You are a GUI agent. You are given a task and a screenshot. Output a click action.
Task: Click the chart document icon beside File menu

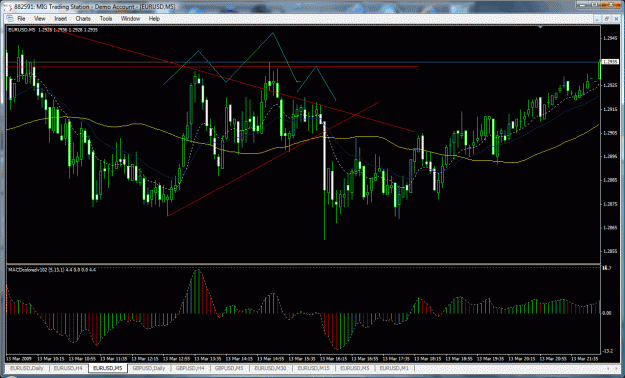click(10, 19)
